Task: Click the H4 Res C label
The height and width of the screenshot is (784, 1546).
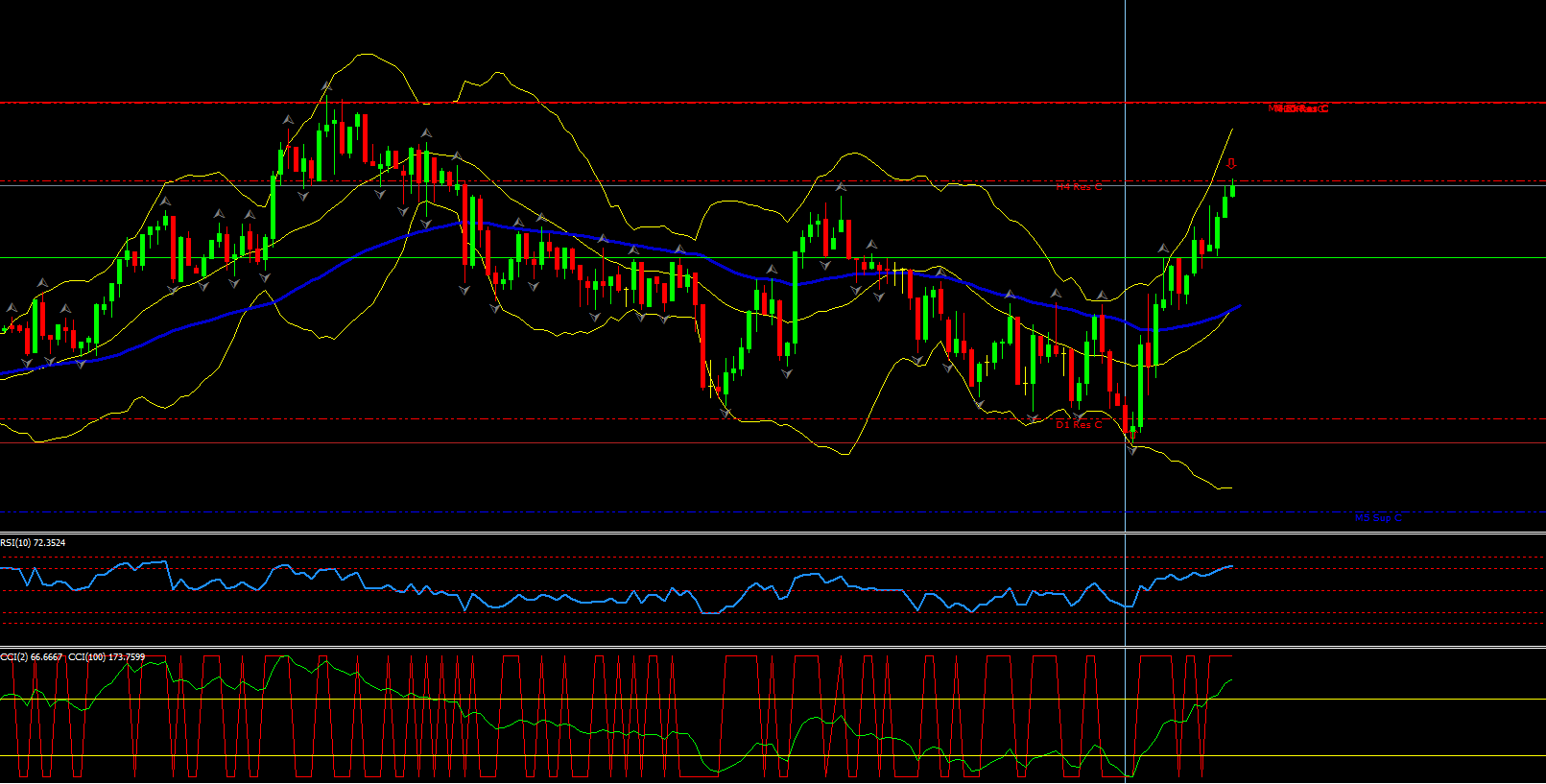Action: (1079, 187)
